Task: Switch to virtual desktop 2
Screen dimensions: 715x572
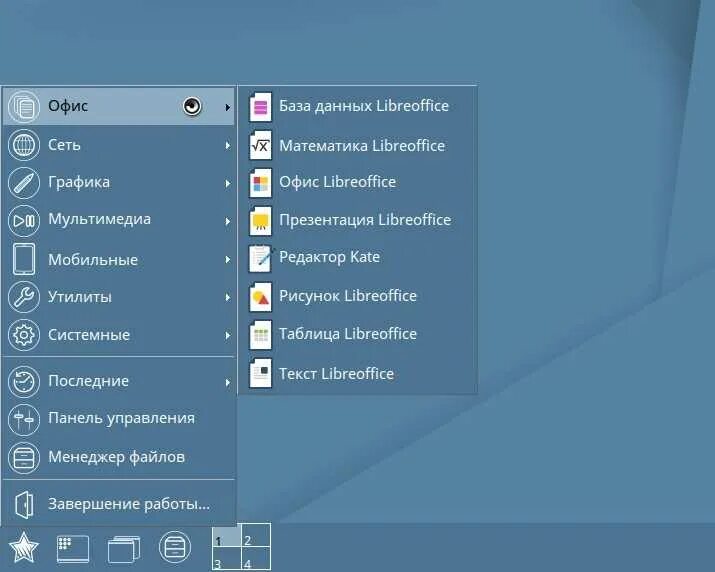Action: (x=256, y=536)
